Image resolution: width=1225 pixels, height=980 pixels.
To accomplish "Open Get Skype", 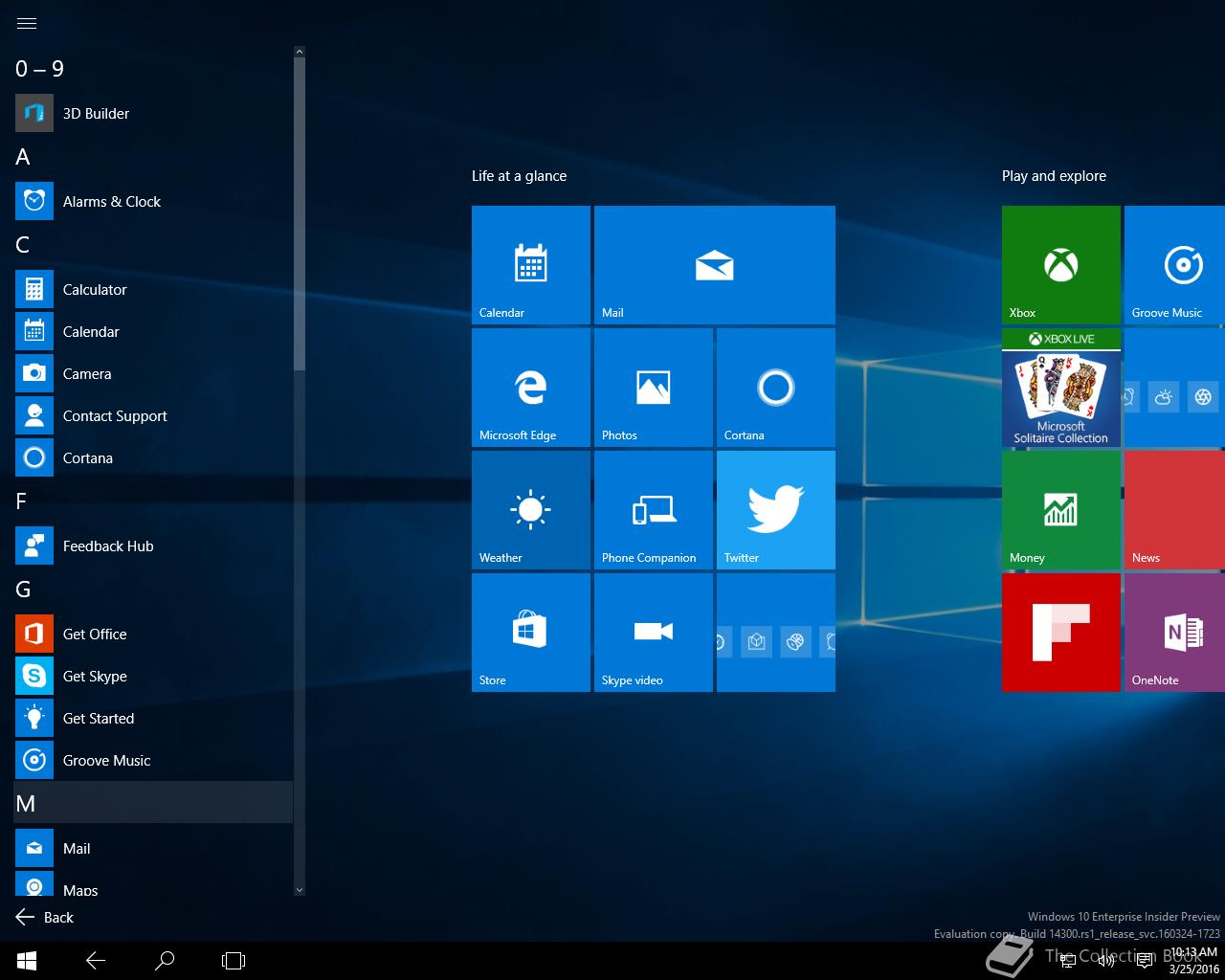I will [x=153, y=676].
